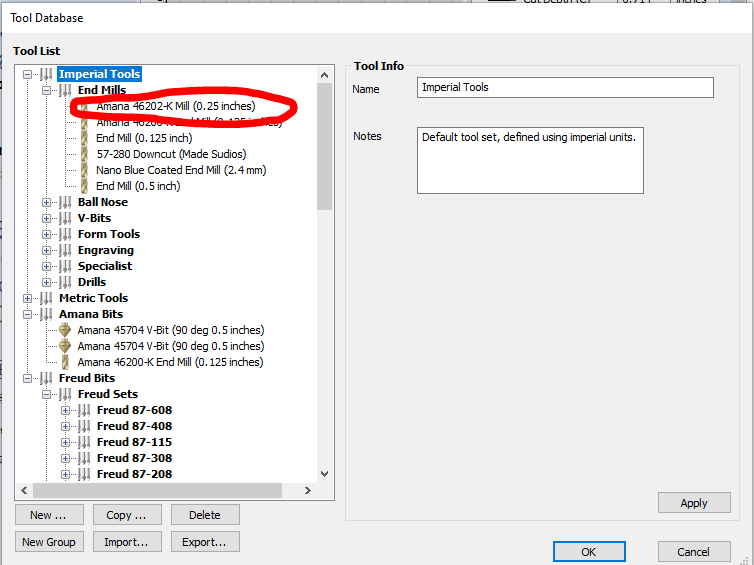The height and width of the screenshot is (565, 754).
Task: Select Nano Blue Coated End Mill (2.4 mm)
Action: coord(181,170)
